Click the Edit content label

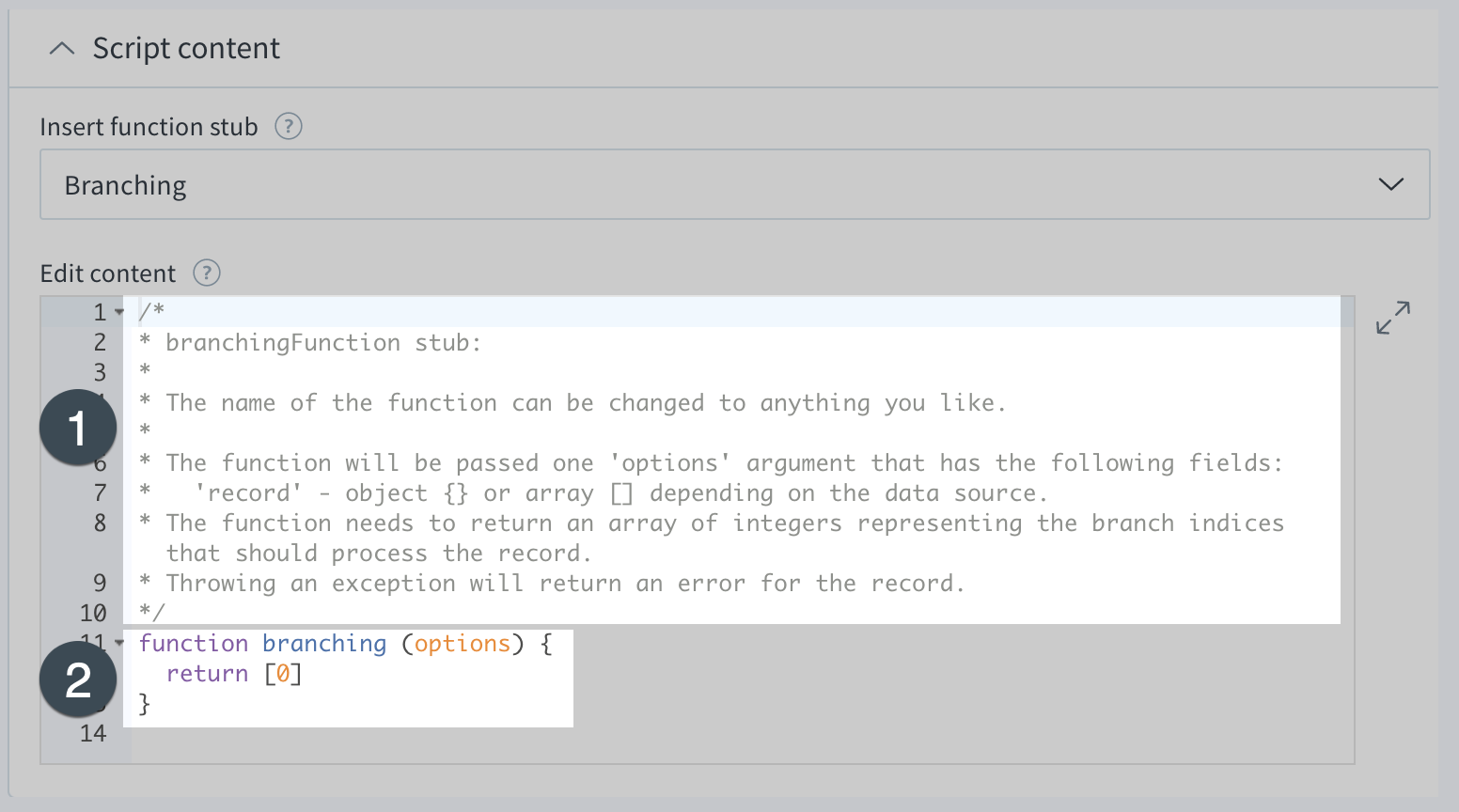click(107, 273)
